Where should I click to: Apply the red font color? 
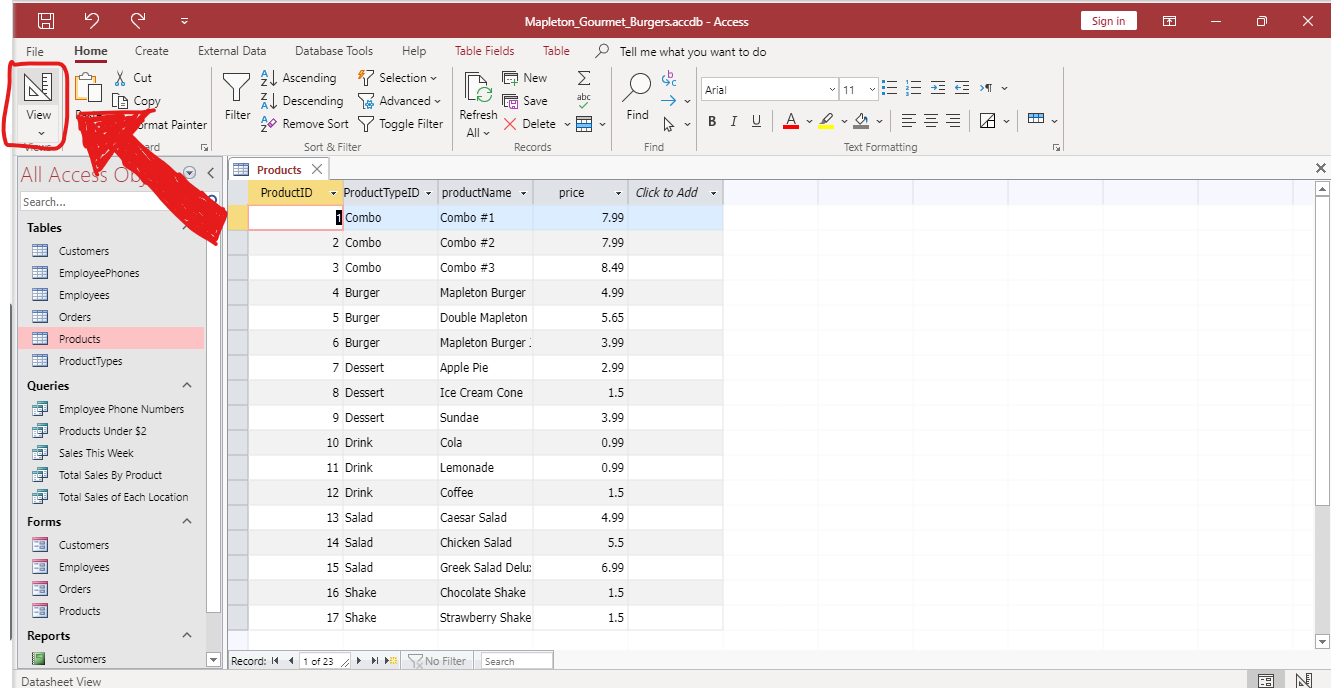[x=791, y=121]
